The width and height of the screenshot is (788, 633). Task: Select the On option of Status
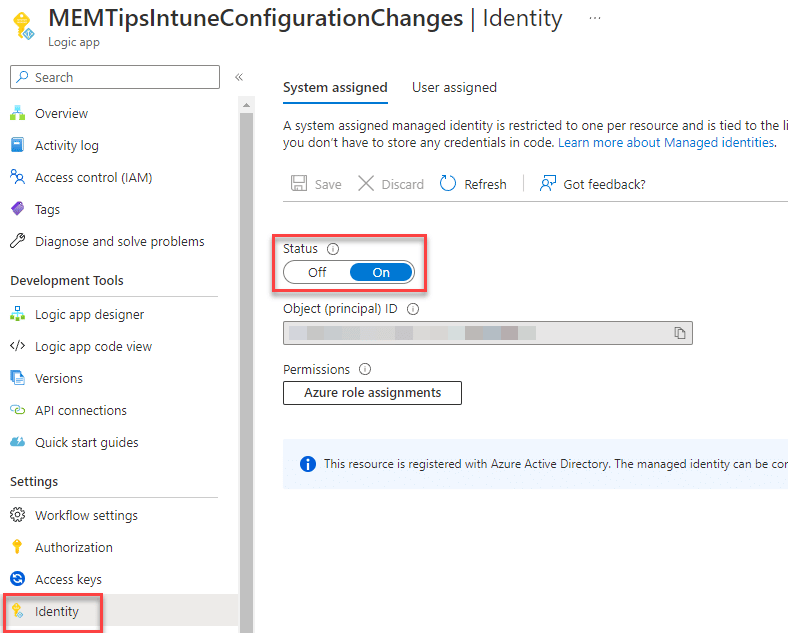(x=381, y=272)
